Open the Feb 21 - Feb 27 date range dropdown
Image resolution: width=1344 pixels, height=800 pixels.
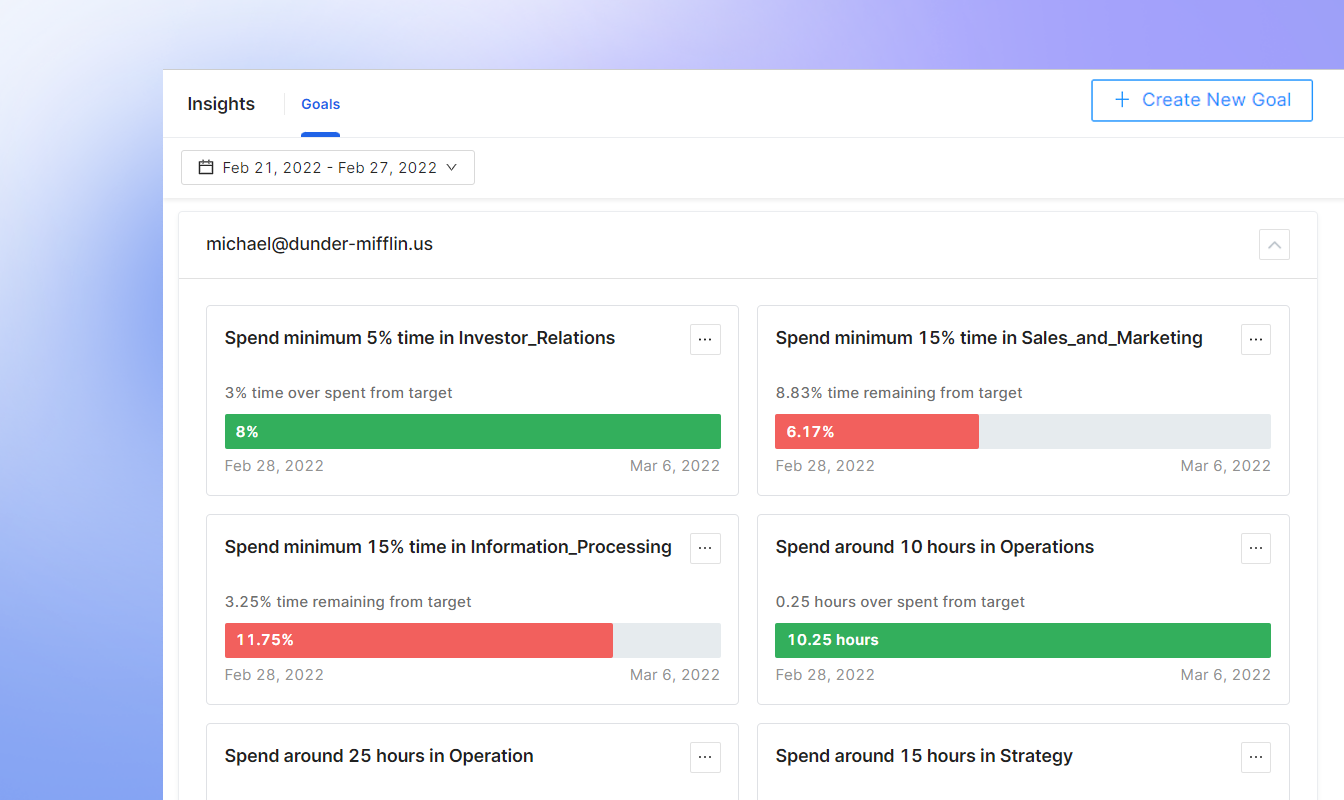[x=328, y=167]
